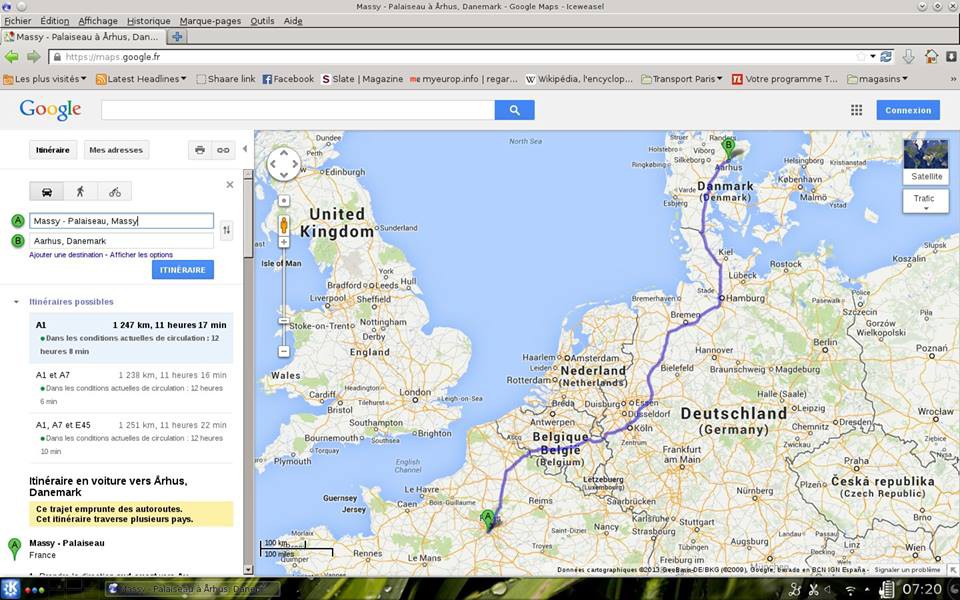Close the directions form with the X

(x=230, y=184)
